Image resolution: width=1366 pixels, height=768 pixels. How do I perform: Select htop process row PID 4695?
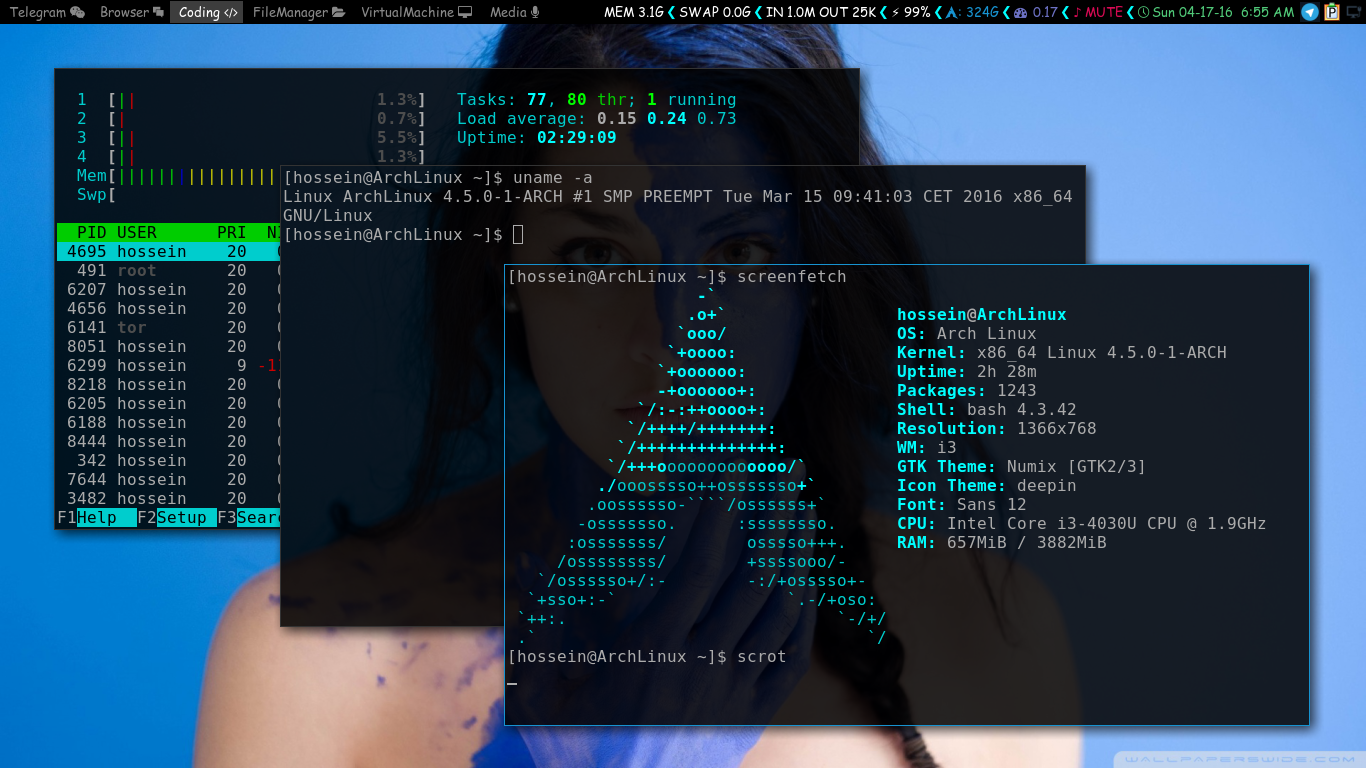[168, 251]
